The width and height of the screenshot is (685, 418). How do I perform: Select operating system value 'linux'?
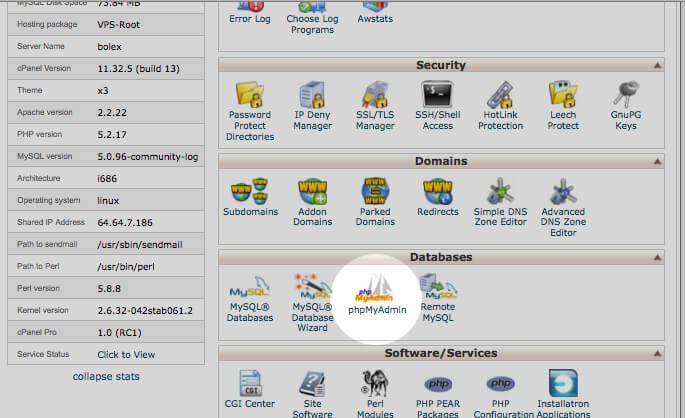click(x=108, y=200)
